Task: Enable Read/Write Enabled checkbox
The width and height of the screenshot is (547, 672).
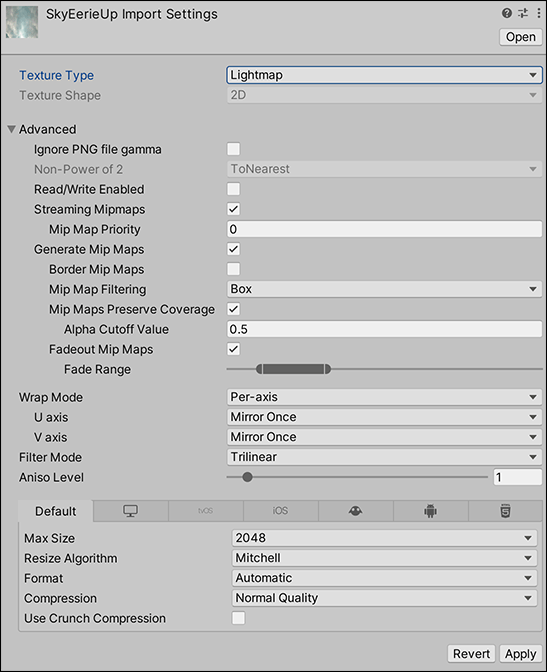Action: [x=234, y=189]
